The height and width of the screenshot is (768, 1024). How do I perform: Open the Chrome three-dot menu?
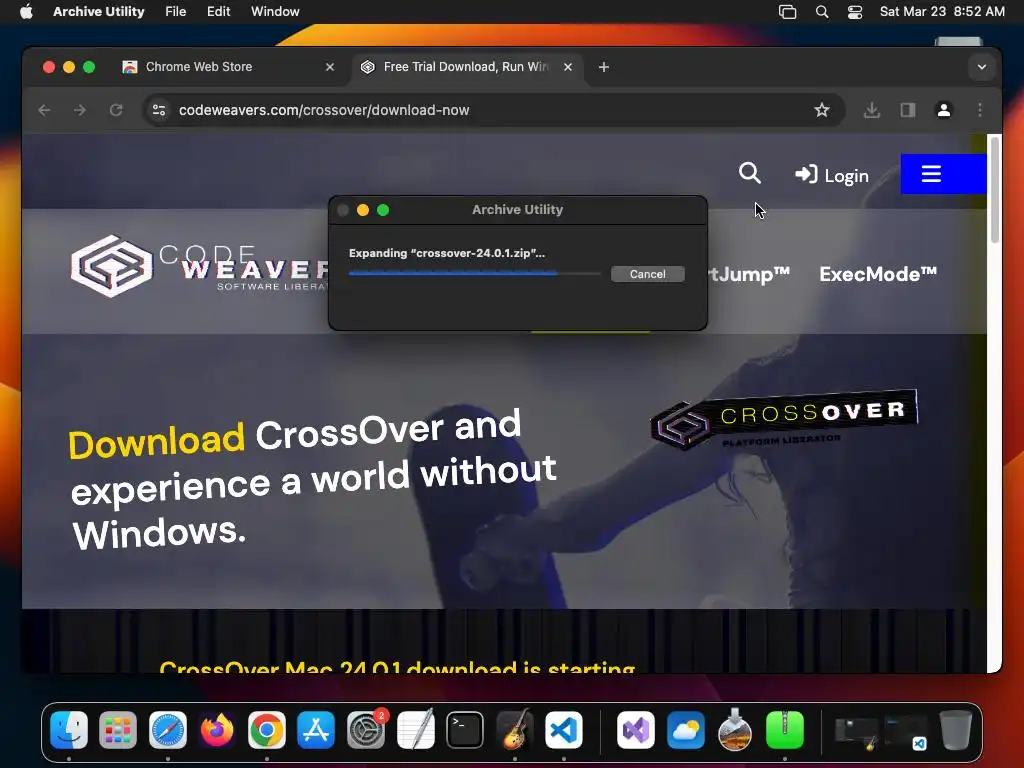click(980, 110)
